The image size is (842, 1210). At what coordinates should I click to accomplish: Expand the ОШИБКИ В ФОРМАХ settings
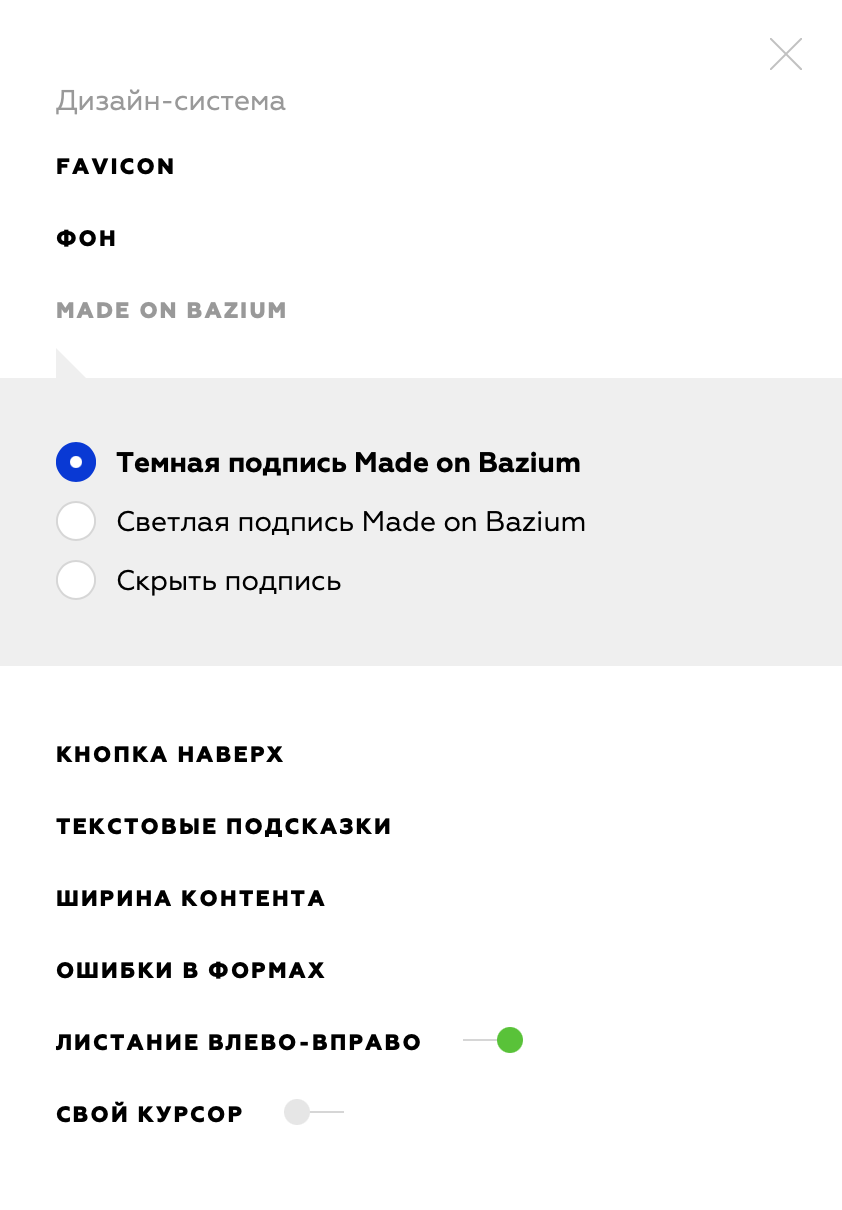(190, 970)
